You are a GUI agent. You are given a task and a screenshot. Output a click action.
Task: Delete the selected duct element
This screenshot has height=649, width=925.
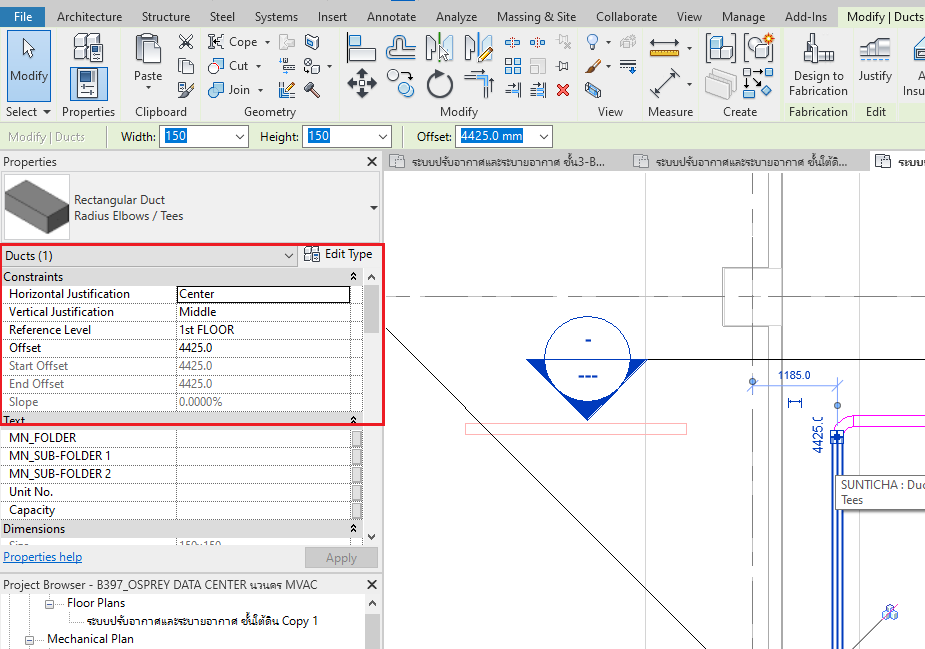[563, 89]
